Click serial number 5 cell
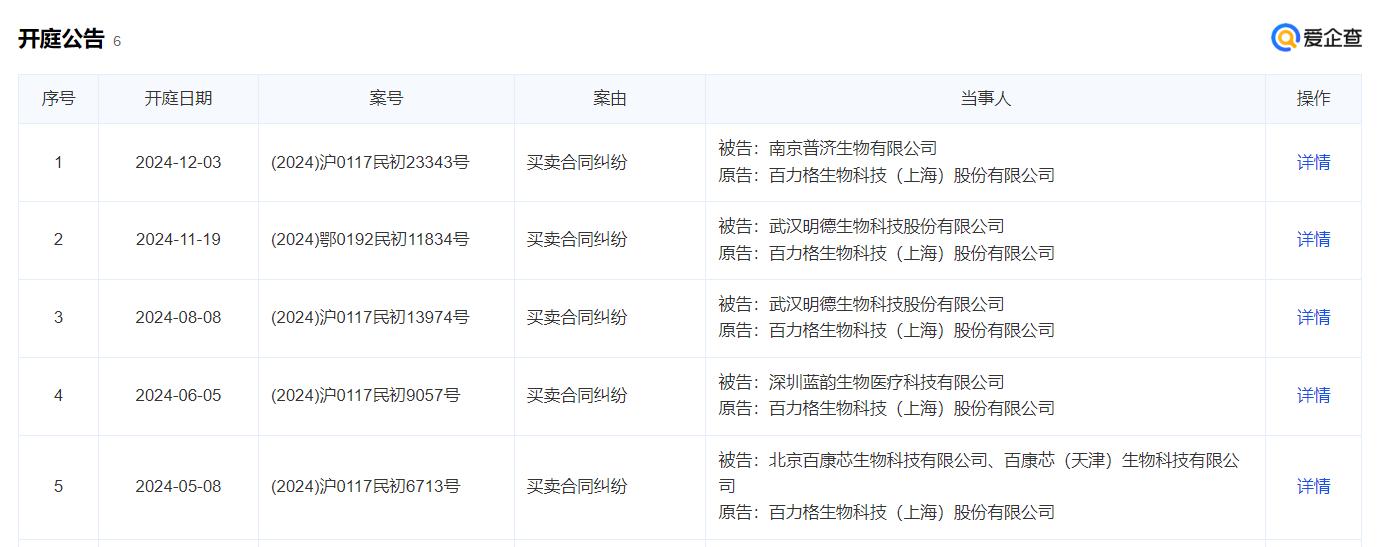The width and height of the screenshot is (1378, 547). 58,486
